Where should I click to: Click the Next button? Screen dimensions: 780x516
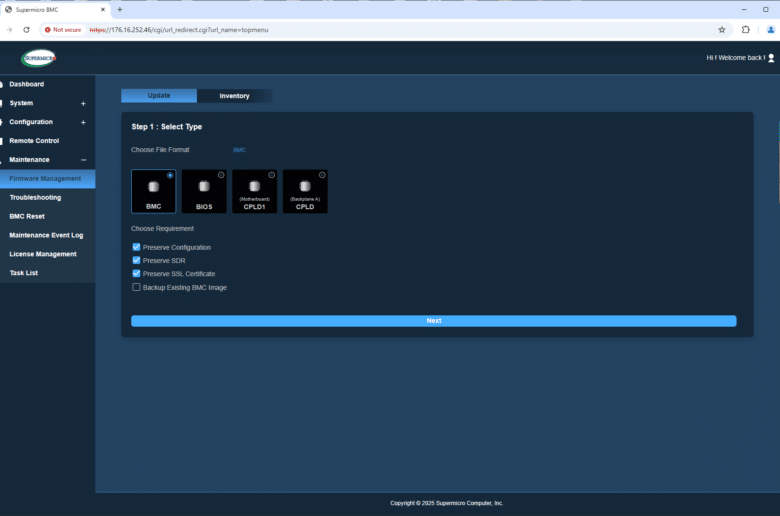tap(434, 321)
